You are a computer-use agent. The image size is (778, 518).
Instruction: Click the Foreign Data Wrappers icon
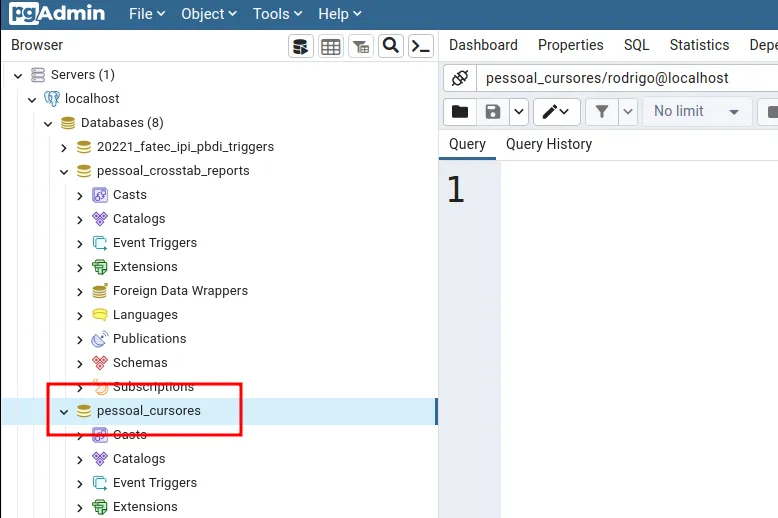pos(100,291)
